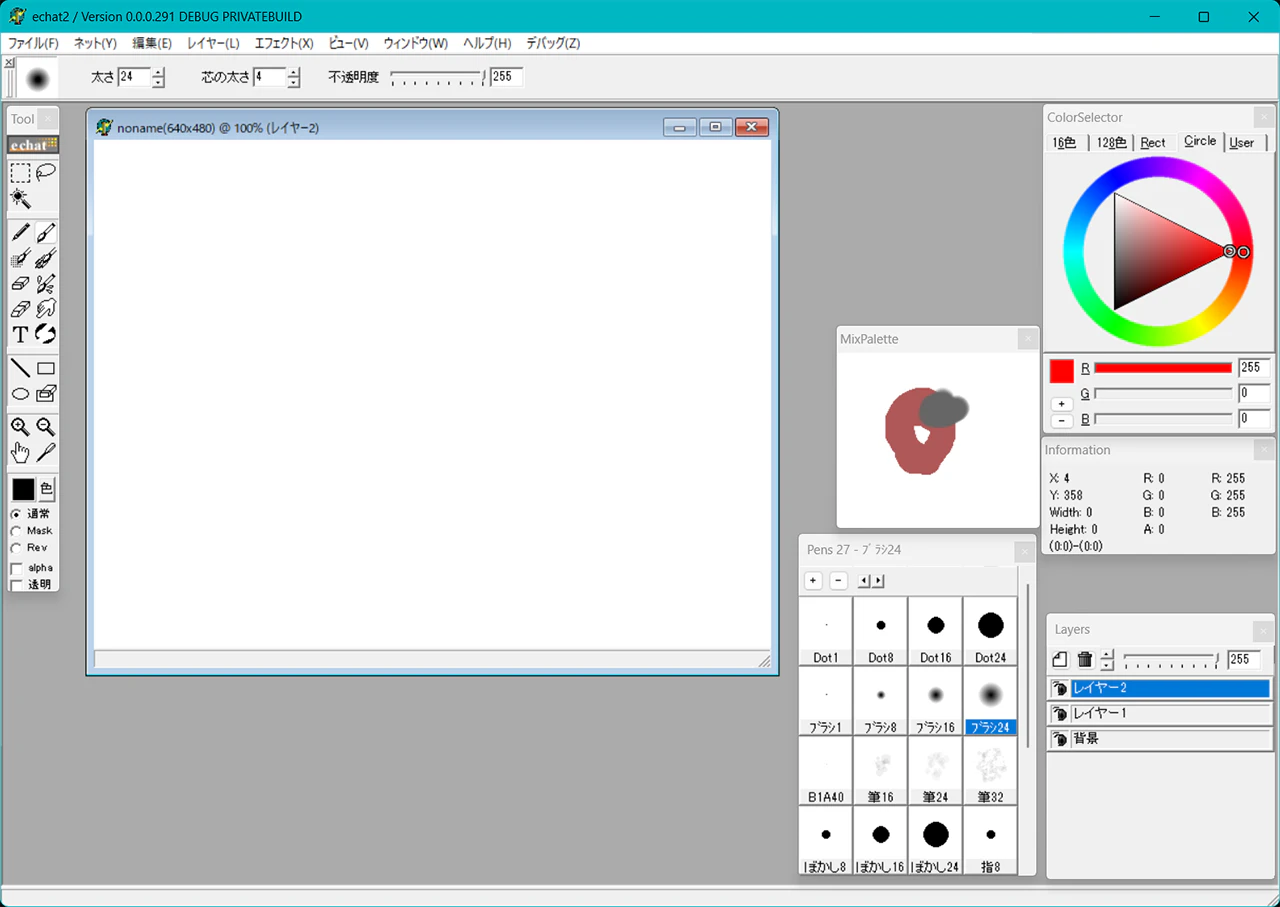Image resolution: width=1280 pixels, height=907 pixels.
Task: Select the pencil tool
Action: click(x=20, y=233)
